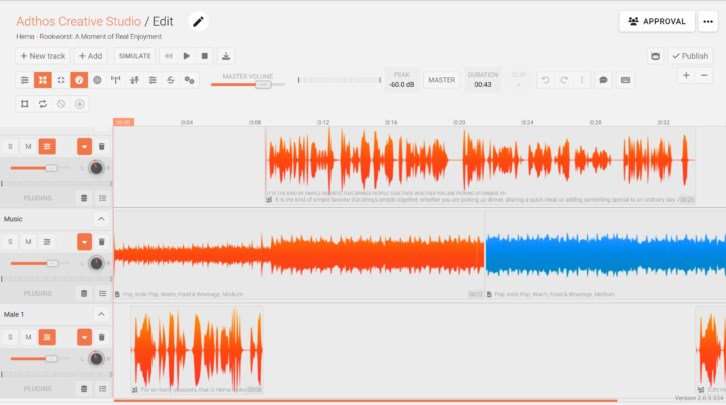Collapse the Male 1 track chevron
This screenshot has width=726, height=405.
pos(101,314)
